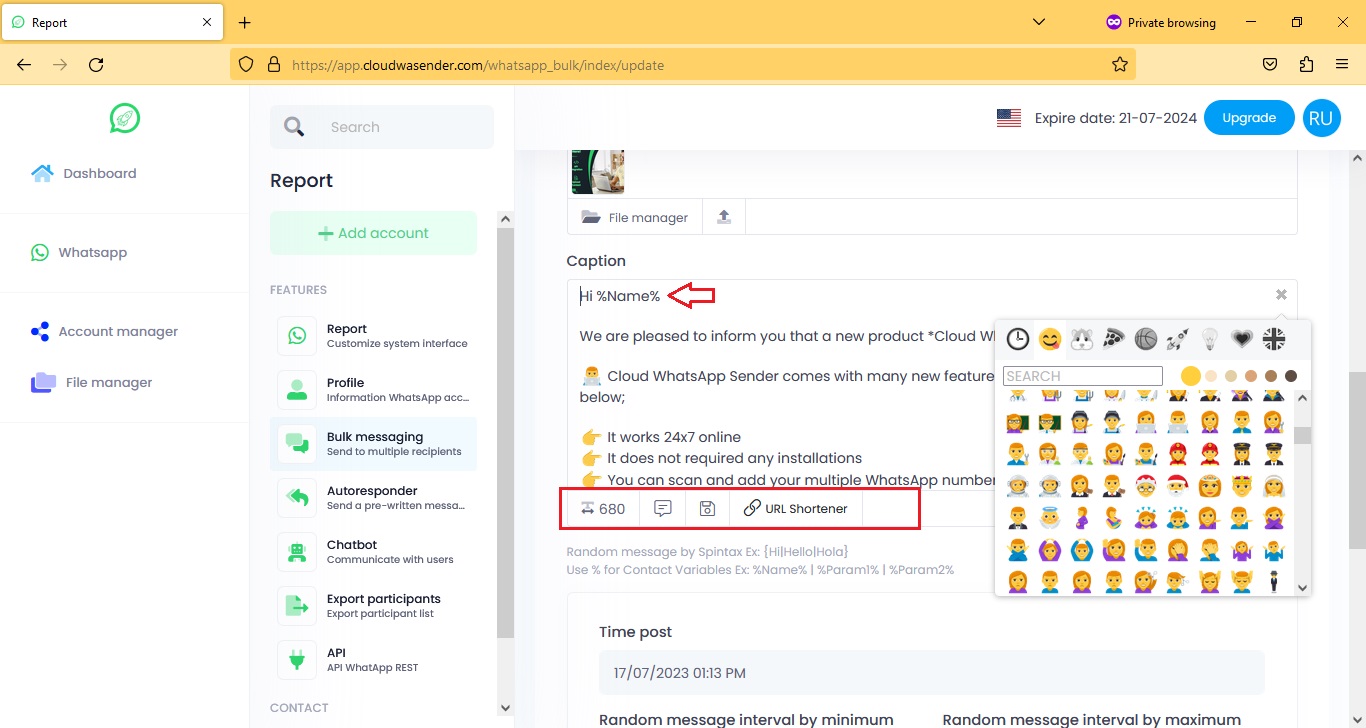
Task: Select the darkest skin tone swatch
Action: (x=1291, y=376)
